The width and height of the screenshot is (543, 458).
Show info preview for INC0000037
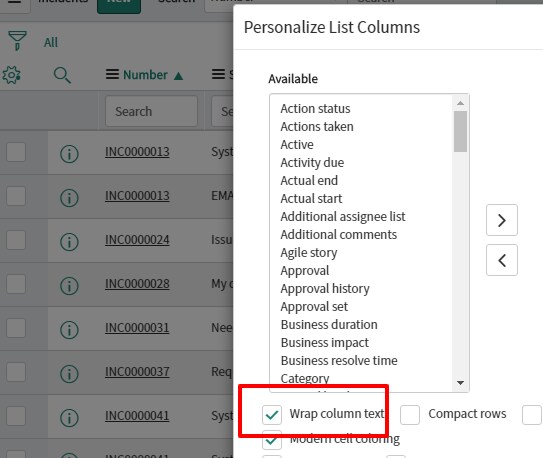pos(69,374)
